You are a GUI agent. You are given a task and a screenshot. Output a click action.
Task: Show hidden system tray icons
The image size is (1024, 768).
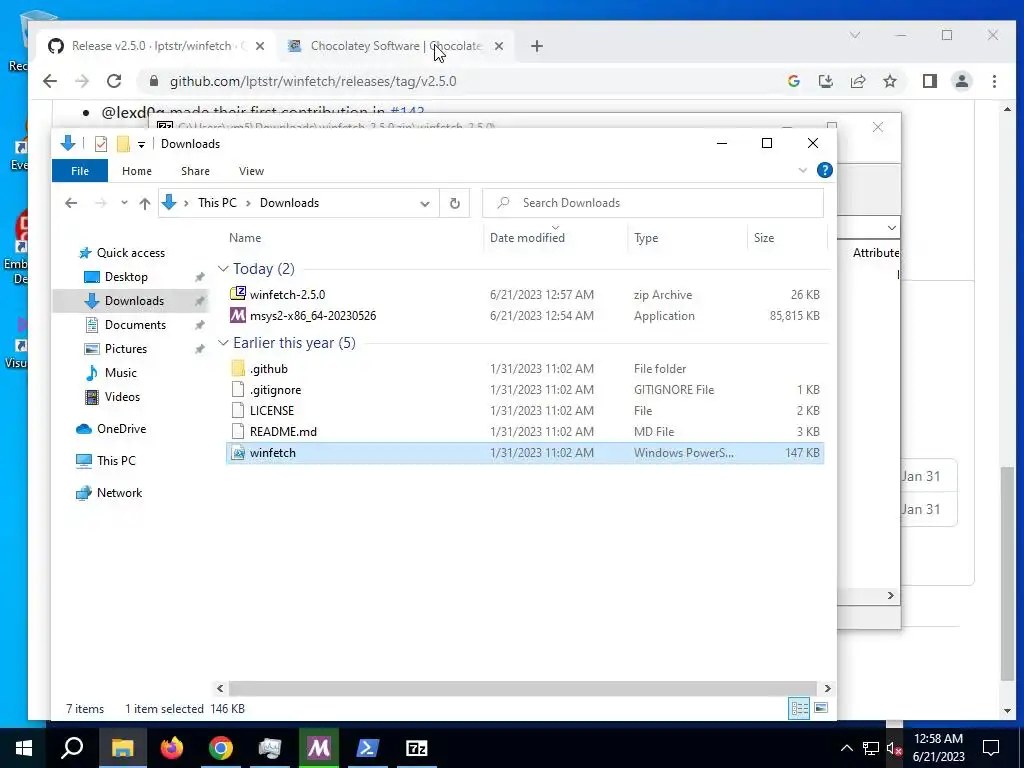point(846,748)
